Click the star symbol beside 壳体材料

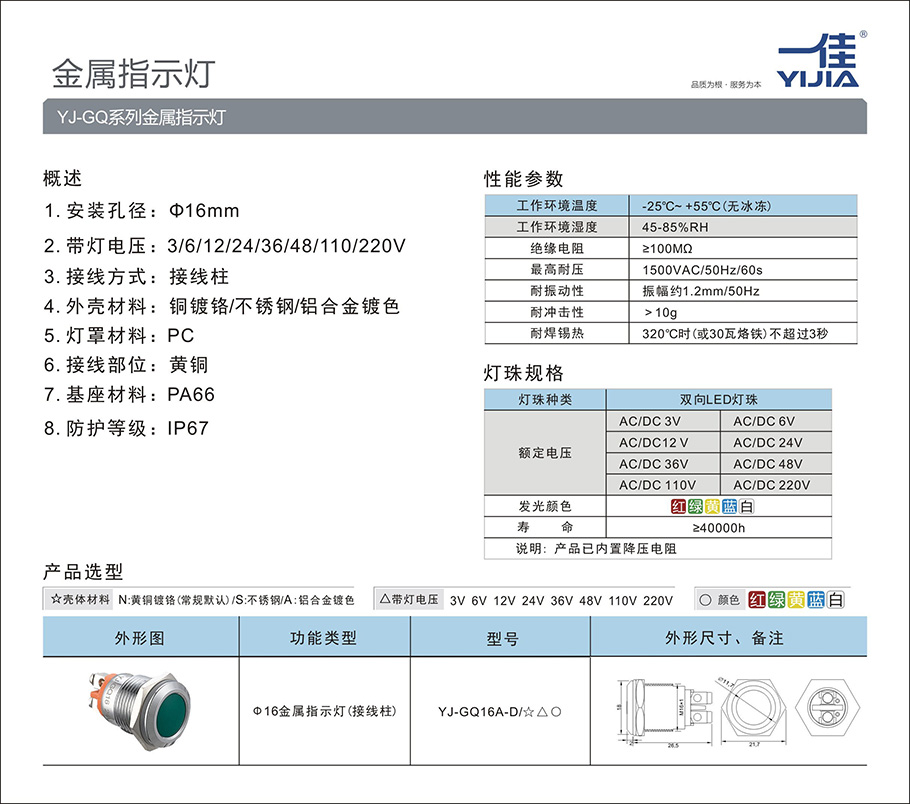55,600
